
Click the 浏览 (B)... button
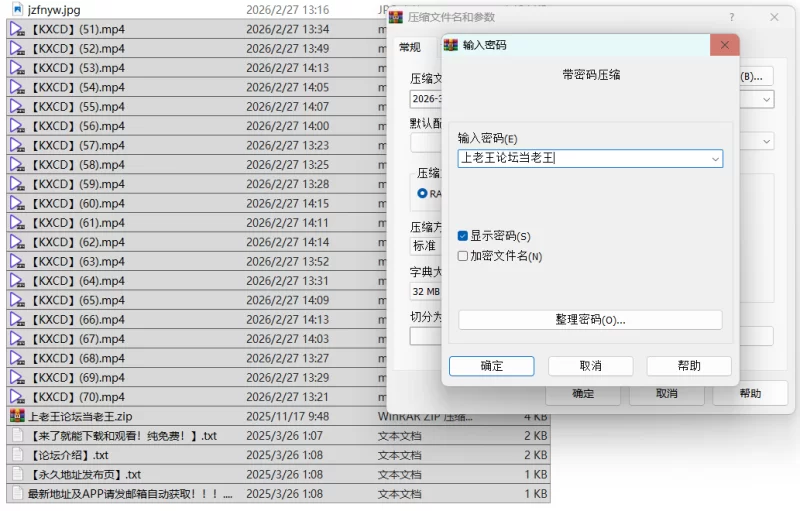(x=756, y=76)
